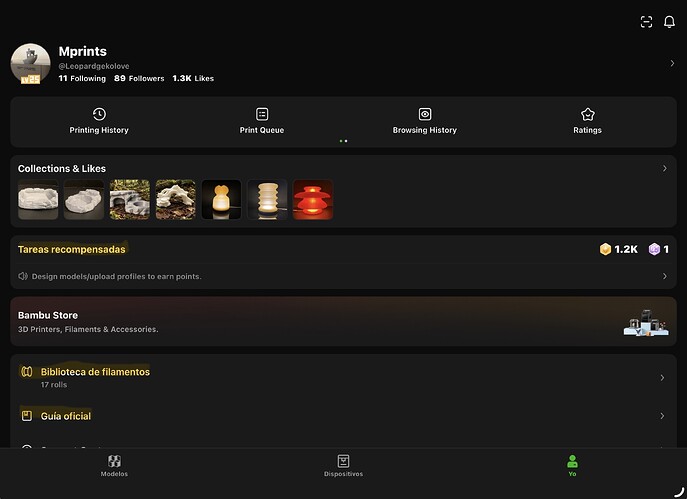The width and height of the screenshot is (687, 499).
Task: Open Biblioteca de filamentos
Action: point(96,372)
